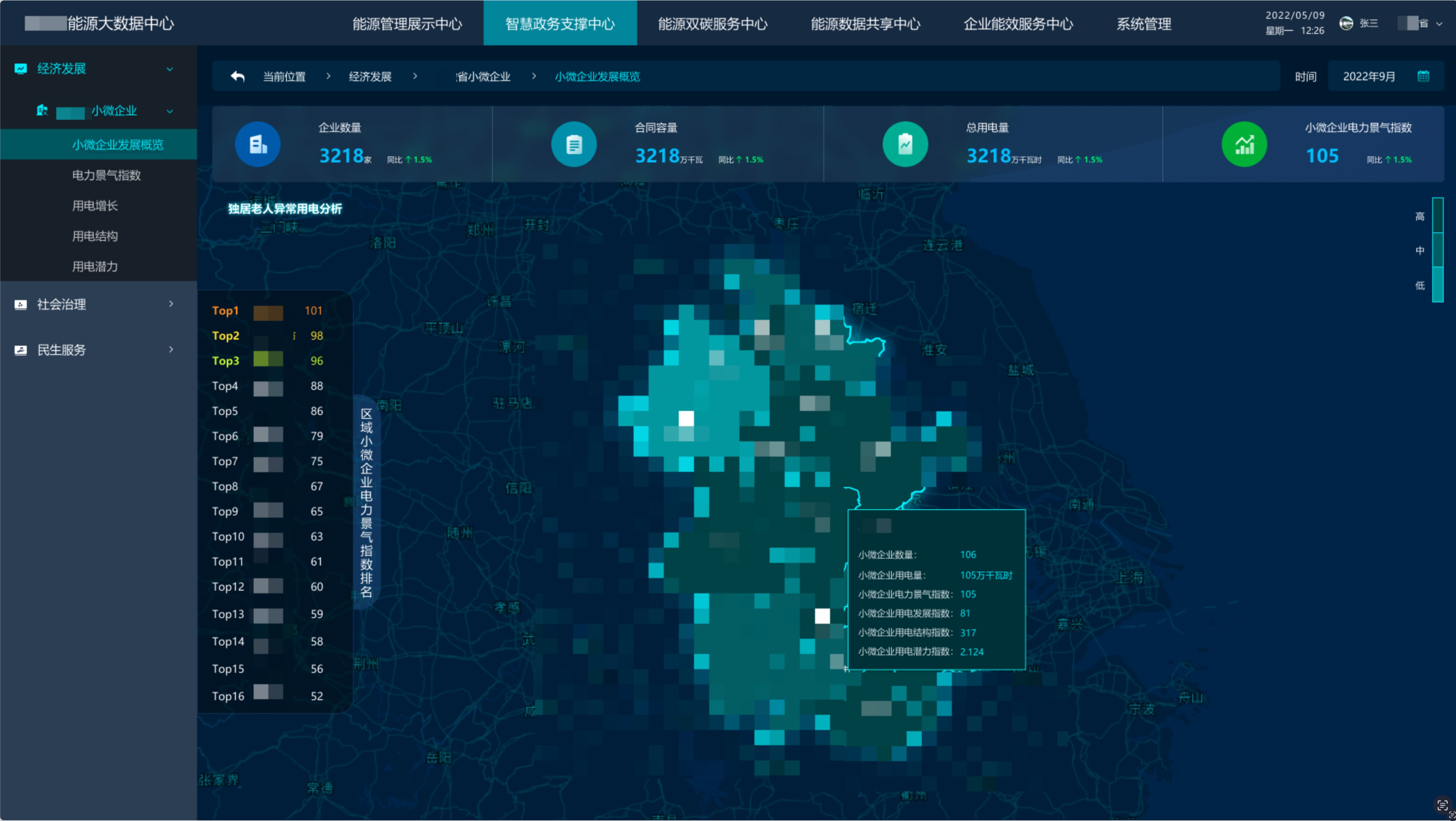The width and height of the screenshot is (1456, 821).
Task: Click the back arrow in breadcrumb bar
Action: click(237, 76)
